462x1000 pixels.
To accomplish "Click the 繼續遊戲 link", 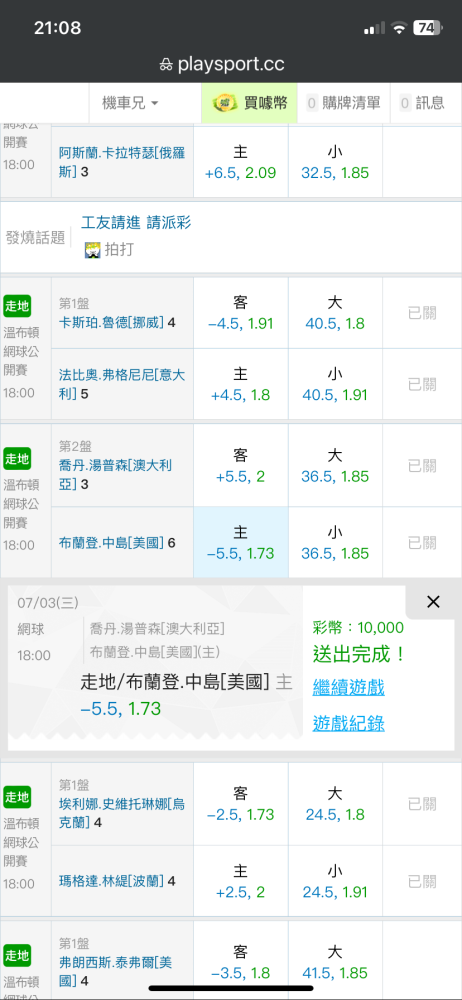I will pyautogui.click(x=348, y=688).
